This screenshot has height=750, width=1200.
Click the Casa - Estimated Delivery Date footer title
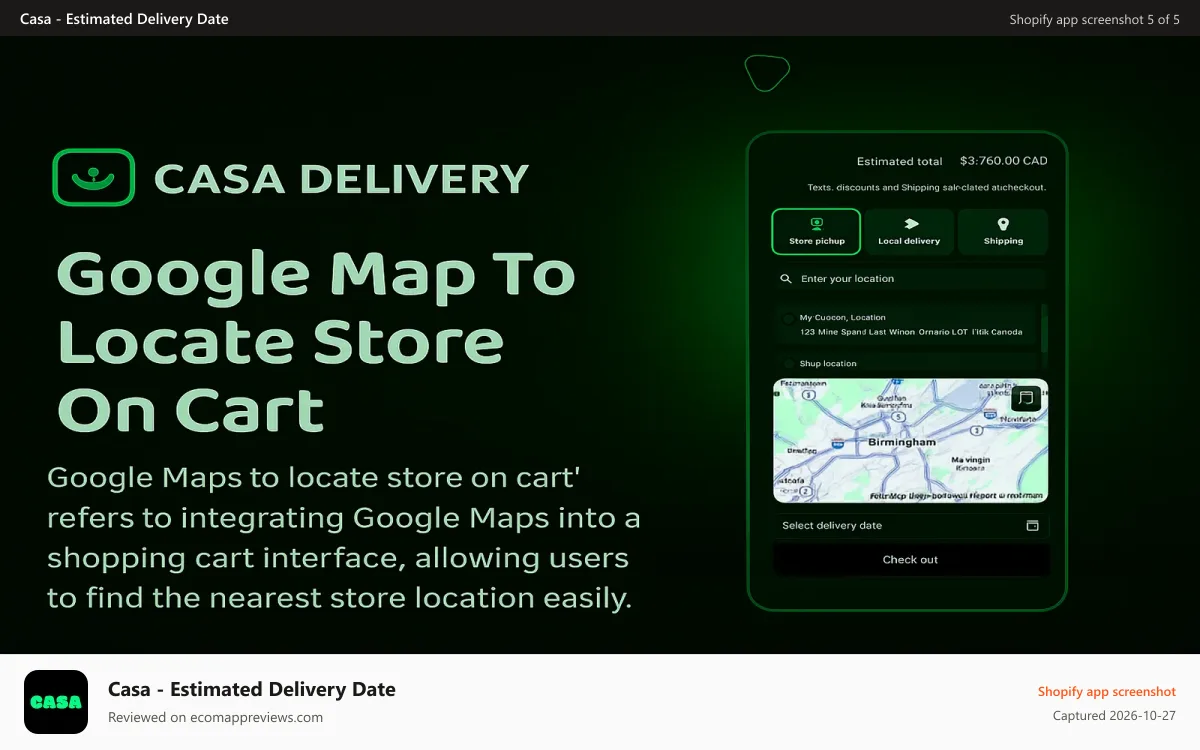pos(252,689)
